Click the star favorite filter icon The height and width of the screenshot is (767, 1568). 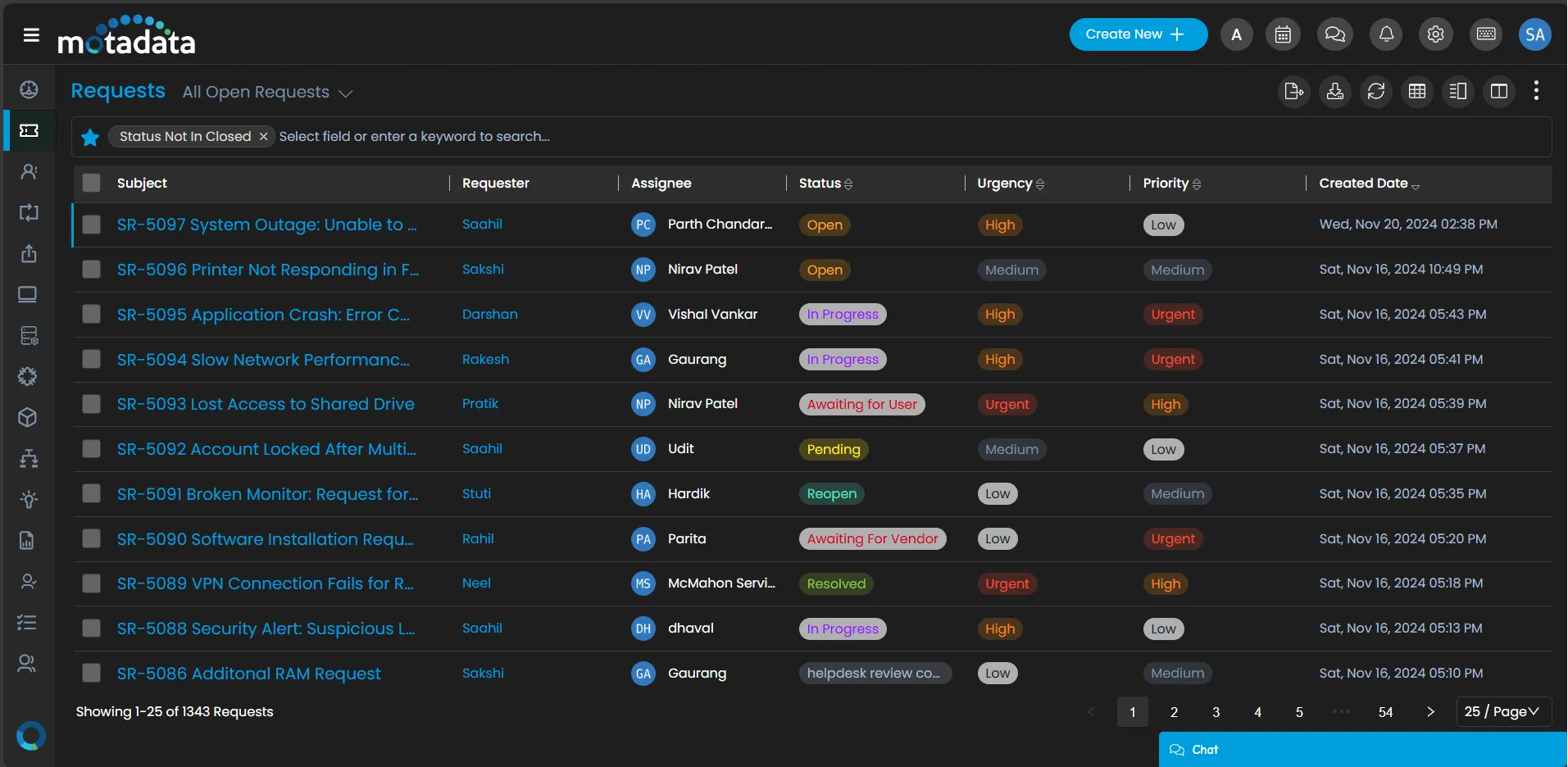point(90,137)
